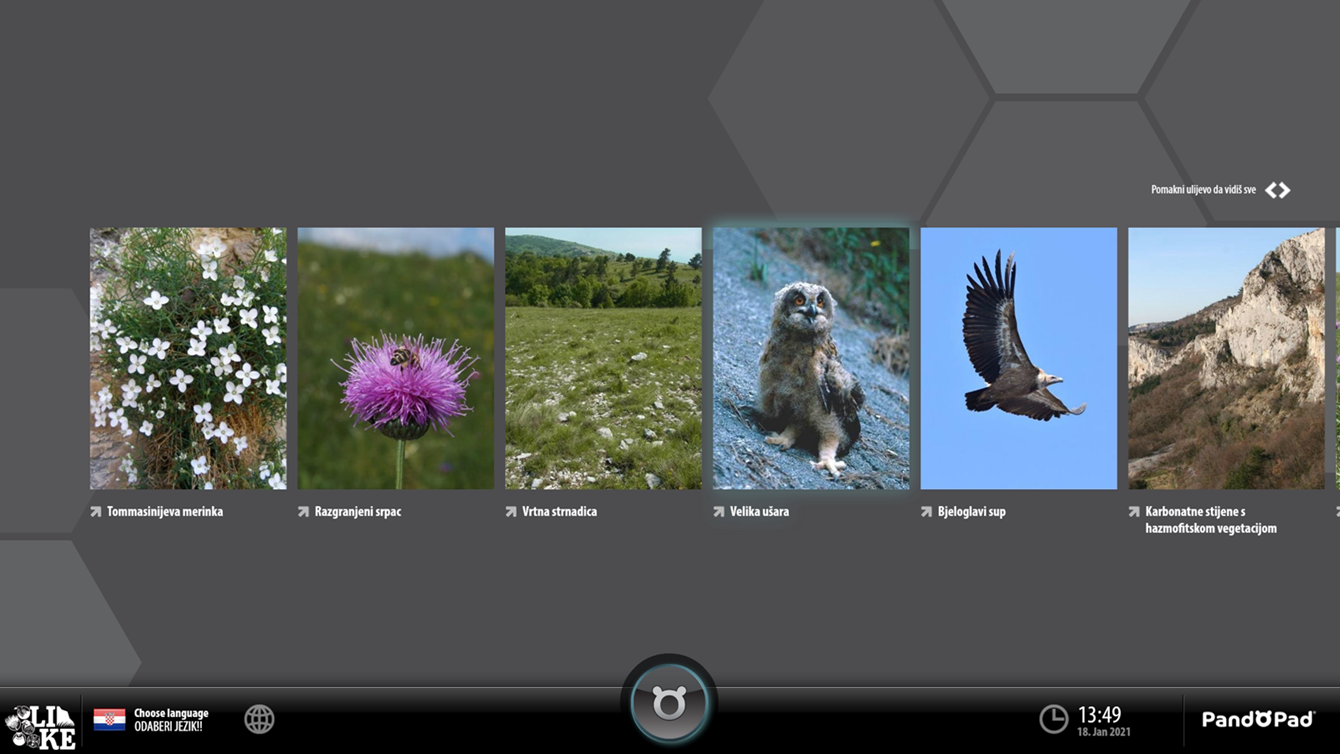Click the globe web icon
The height and width of the screenshot is (754, 1340).
pyautogui.click(x=259, y=719)
